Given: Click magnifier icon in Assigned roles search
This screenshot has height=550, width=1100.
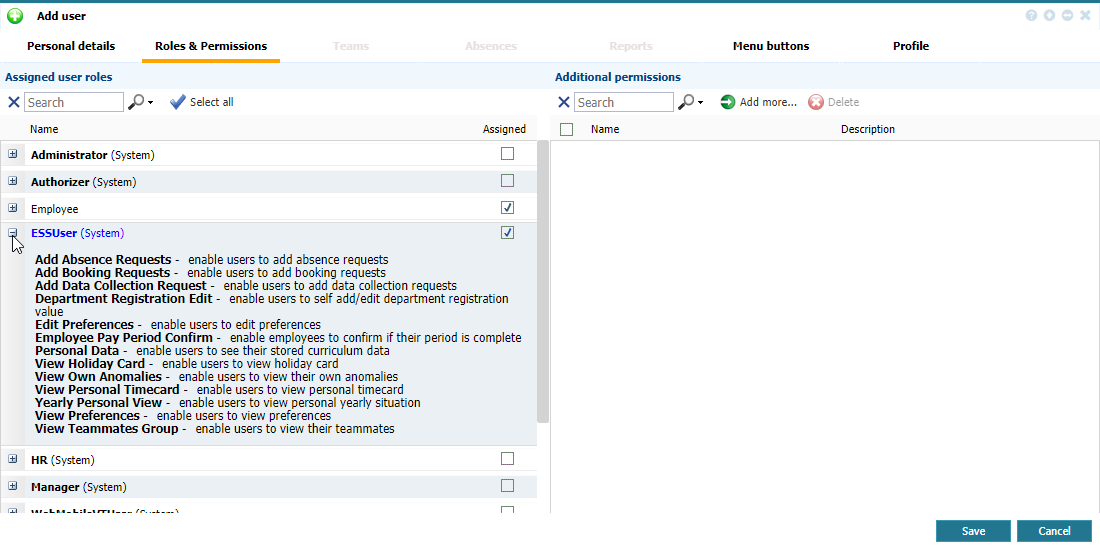Looking at the screenshot, I should point(138,102).
